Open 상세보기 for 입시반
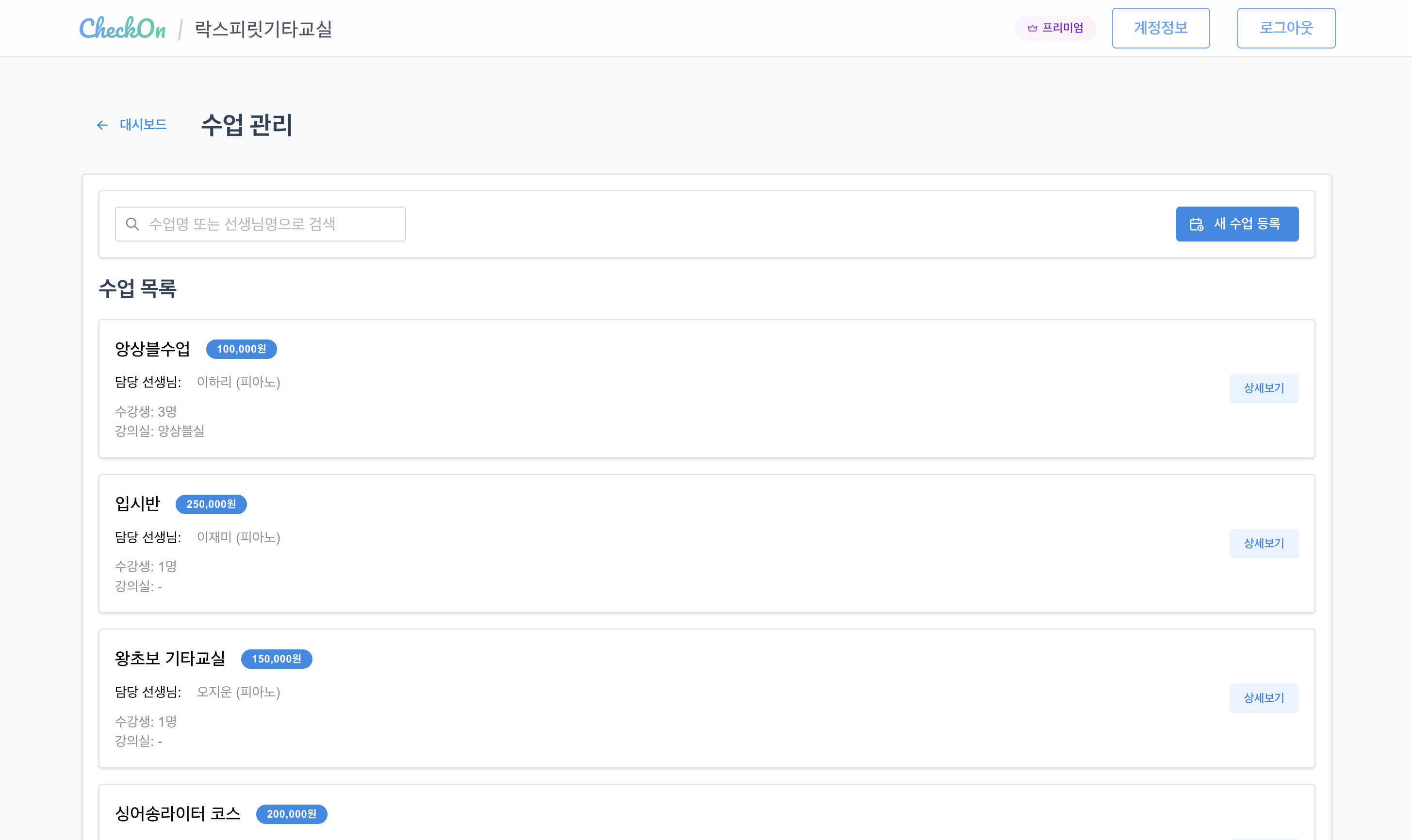1412x840 pixels. click(x=1263, y=543)
